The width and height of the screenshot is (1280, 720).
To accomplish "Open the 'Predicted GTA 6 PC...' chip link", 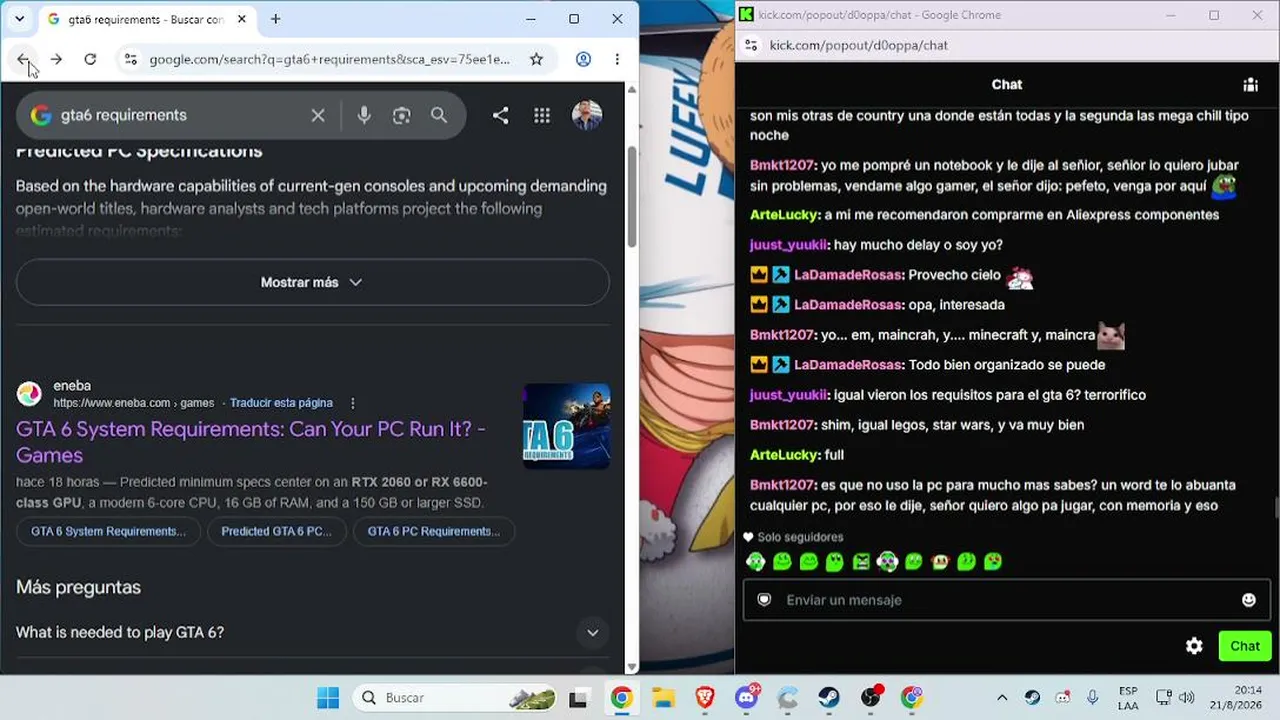I will point(276,531).
